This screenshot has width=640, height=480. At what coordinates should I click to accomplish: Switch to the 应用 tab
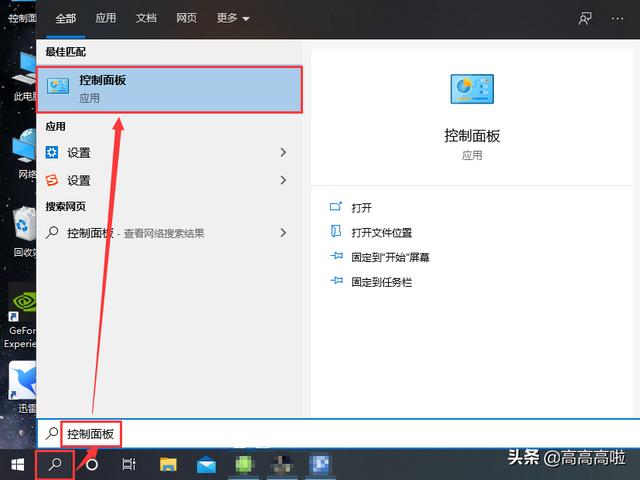click(106, 18)
